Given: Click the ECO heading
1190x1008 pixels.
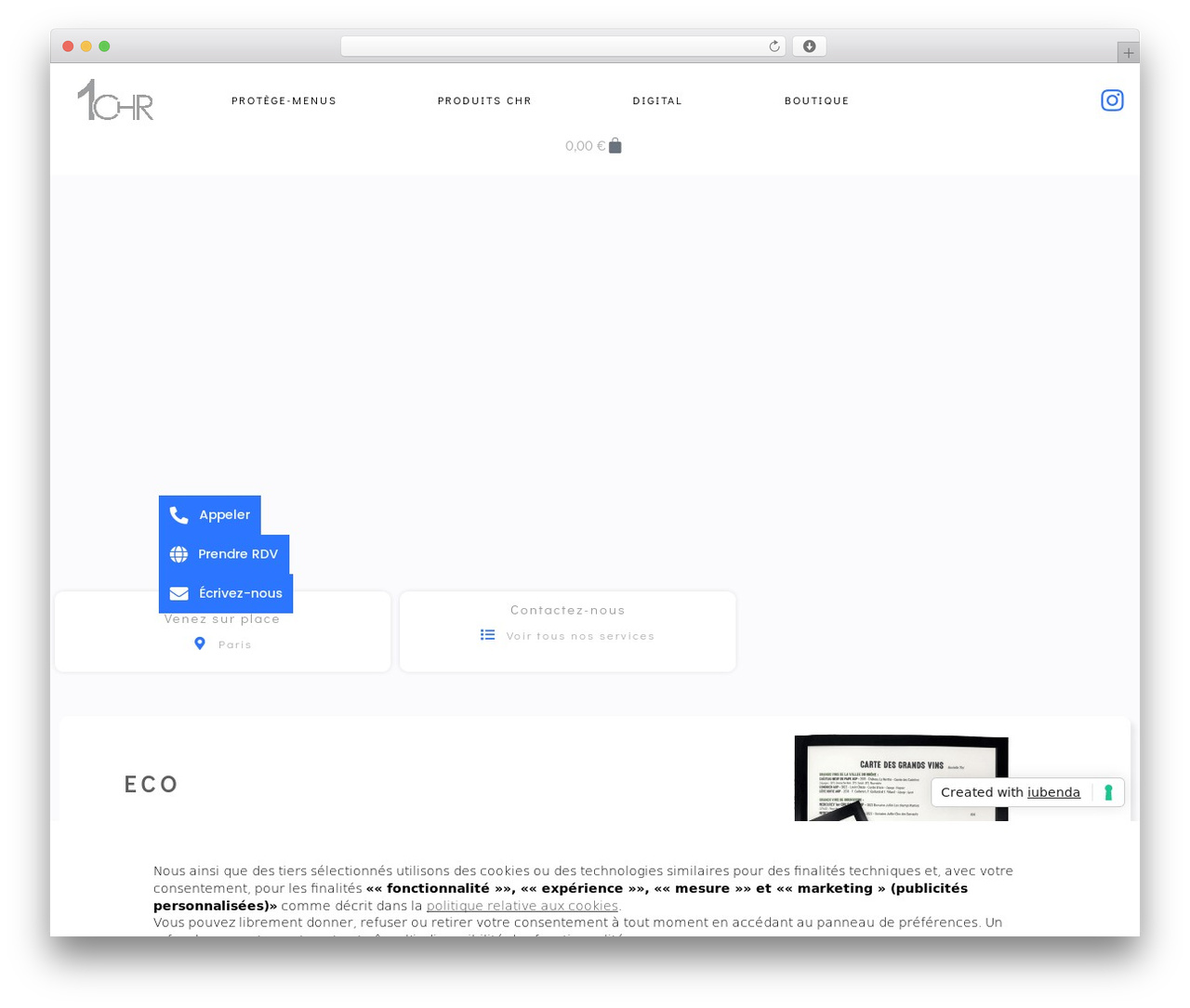Looking at the screenshot, I should pos(152,785).
